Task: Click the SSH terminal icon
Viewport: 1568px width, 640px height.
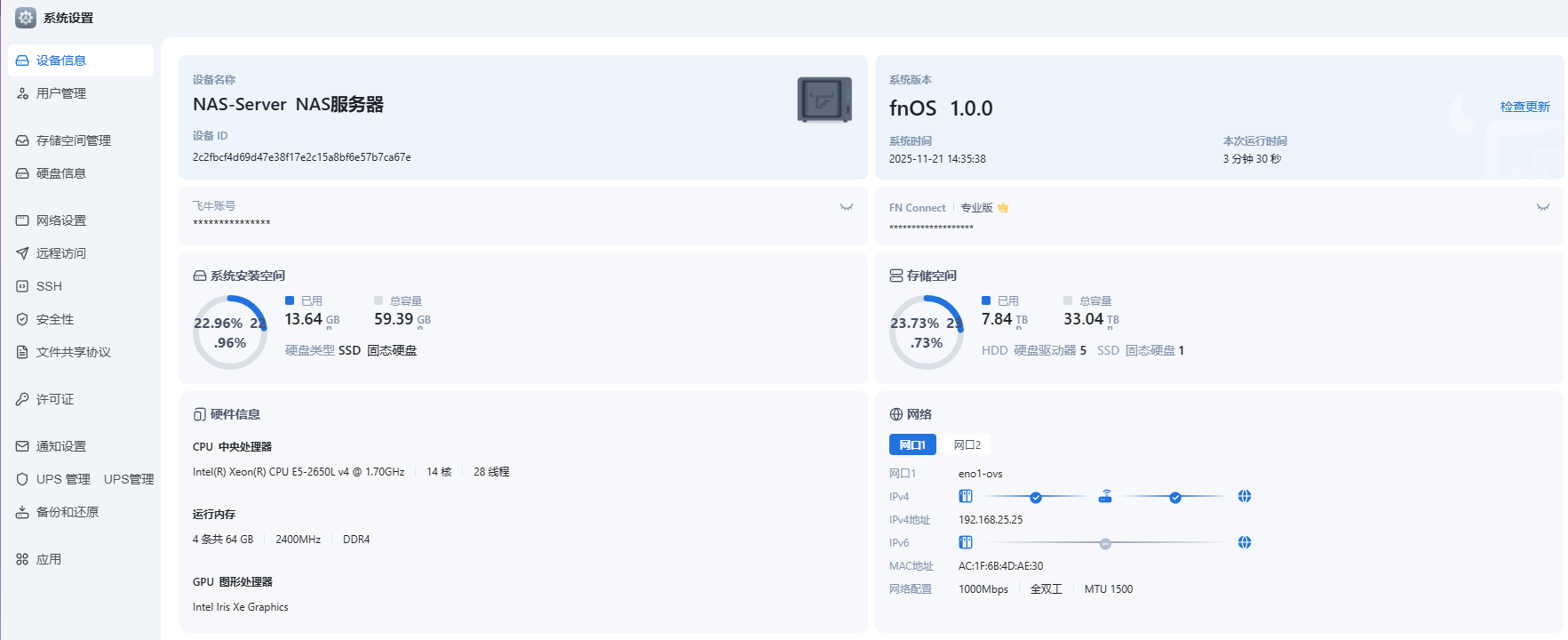Action: pyautogui.click(x=22, y=286)
